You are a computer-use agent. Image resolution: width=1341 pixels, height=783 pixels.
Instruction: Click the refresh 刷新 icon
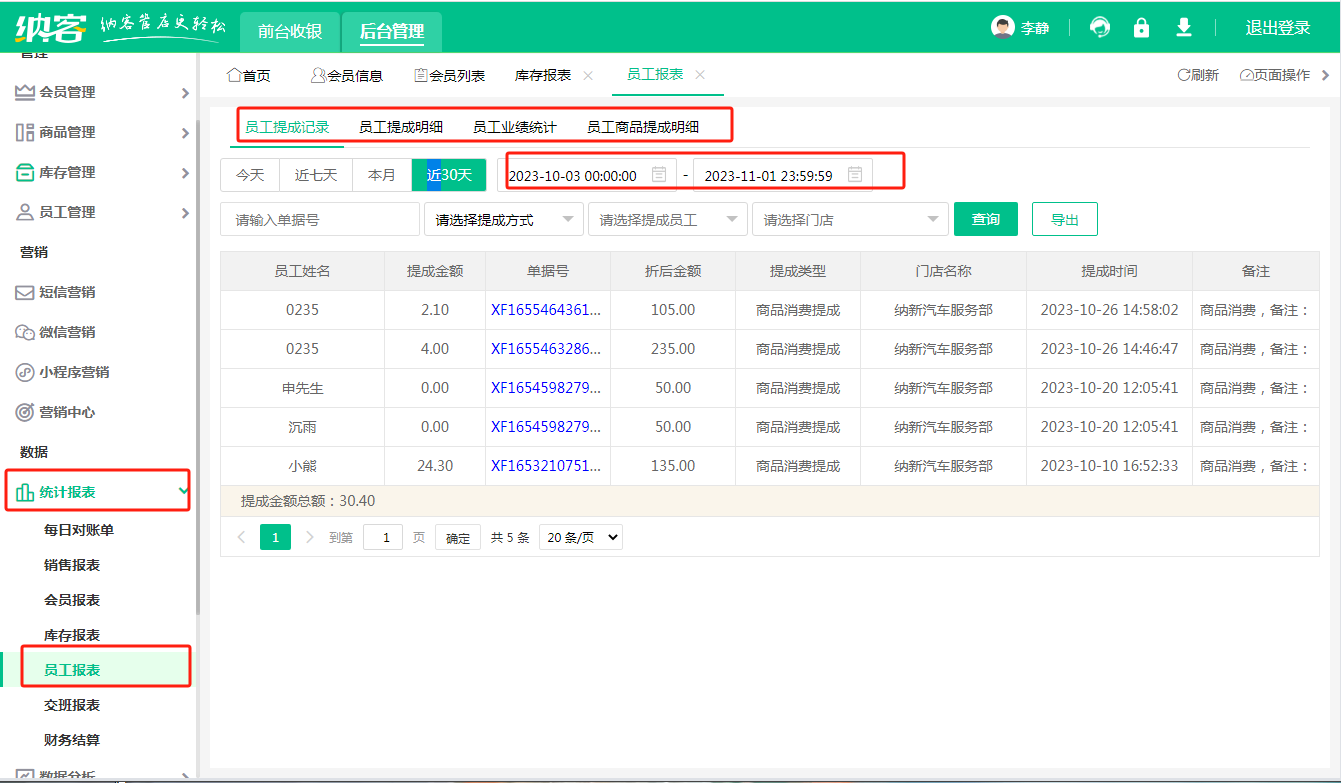click(1197, 74)
